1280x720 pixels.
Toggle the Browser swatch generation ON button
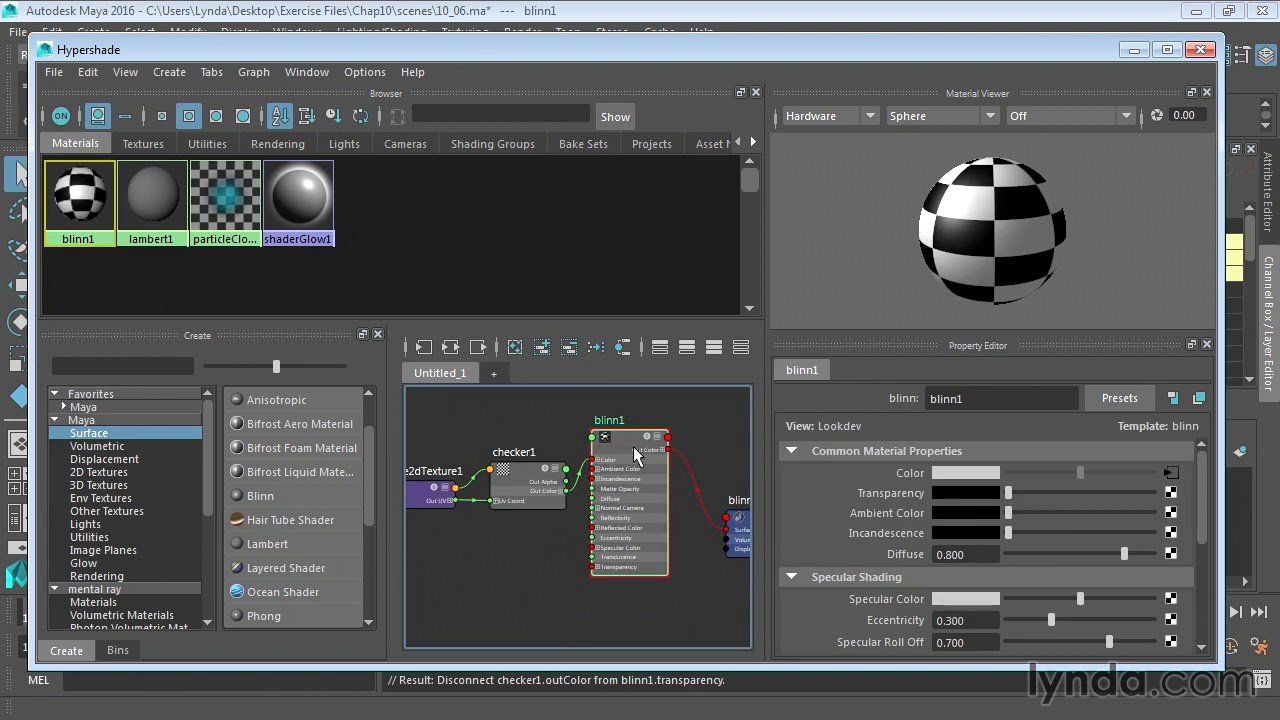(x=61, y=116)
